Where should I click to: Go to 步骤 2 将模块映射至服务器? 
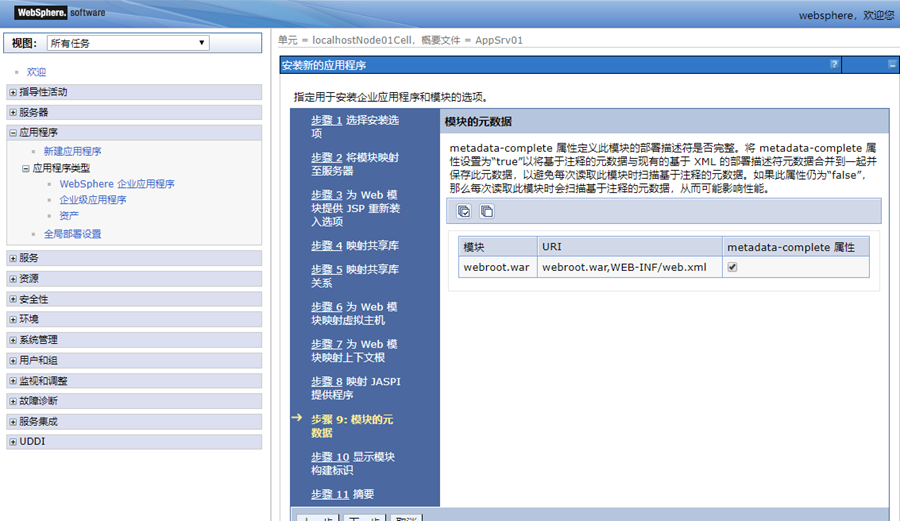(x=327, y=157)
